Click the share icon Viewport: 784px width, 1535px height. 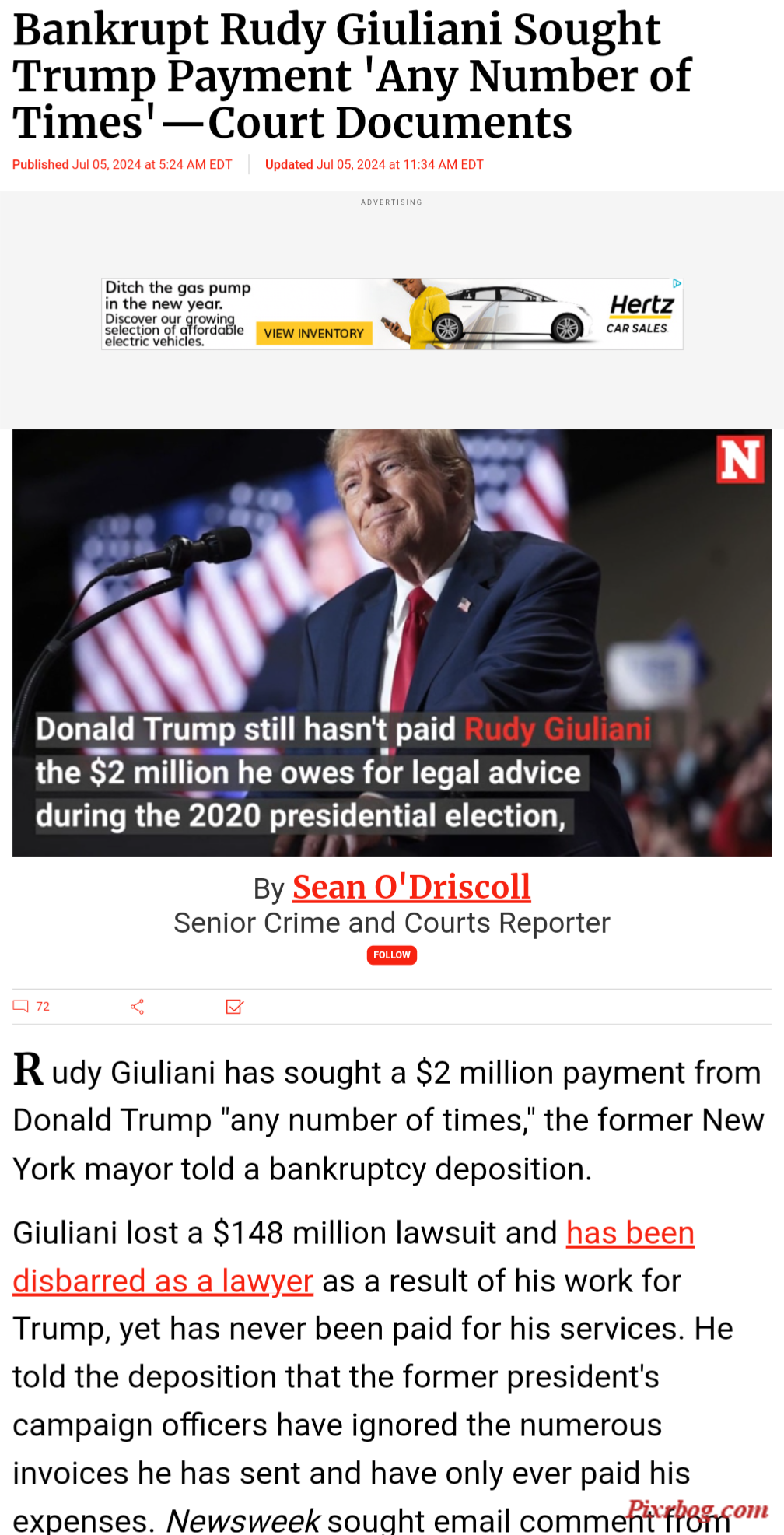[138, 1007]
